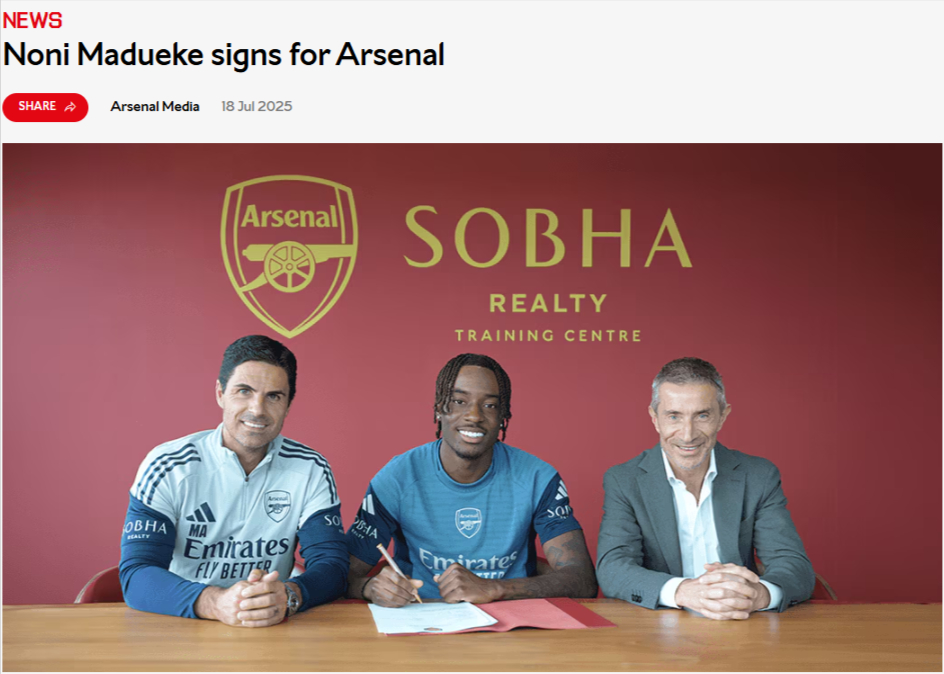Click the Arsenal badge on the white training top

coord(278,505)
